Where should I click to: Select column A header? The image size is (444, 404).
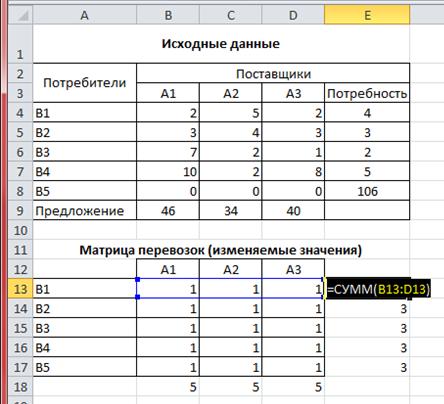[x=85, y=15]
